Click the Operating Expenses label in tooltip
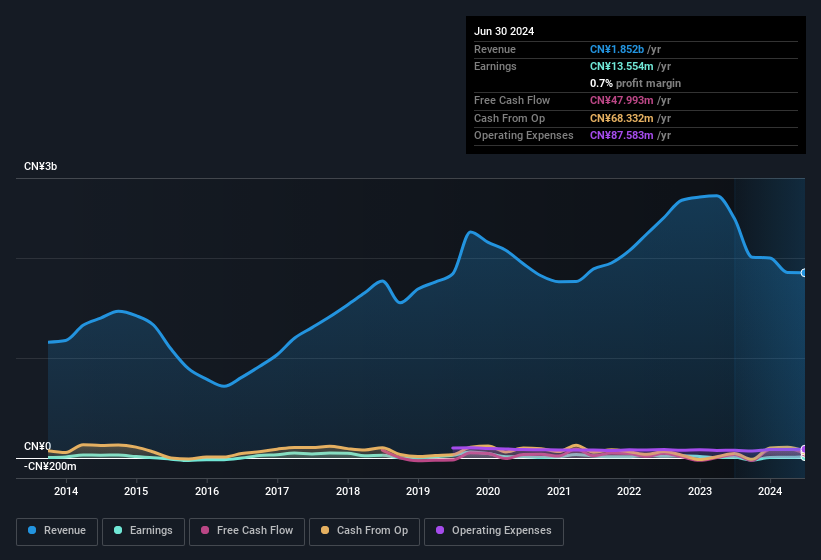Image resolution: width=821 pixels, height=560 pixels. pyautogui.click(x=524, y=136)
